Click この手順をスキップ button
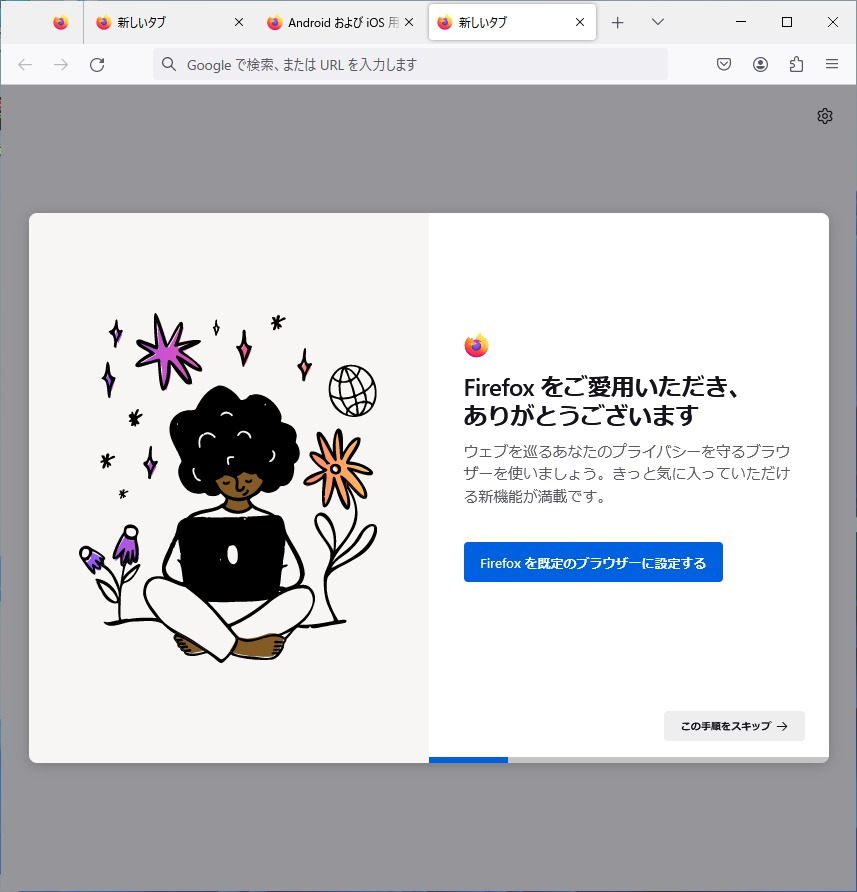 click(734, 726)
